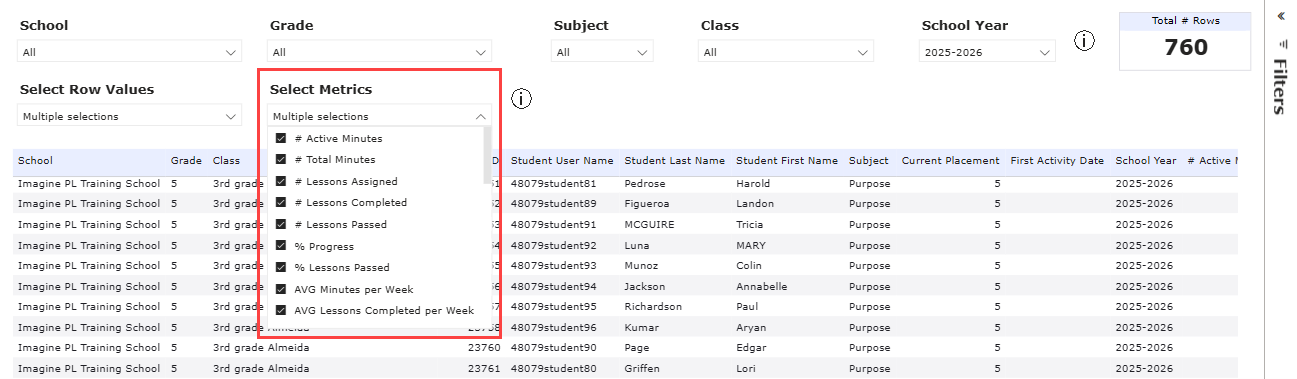Sort by Subject column header
This screenshot has width=1297, height=379.
868,160
